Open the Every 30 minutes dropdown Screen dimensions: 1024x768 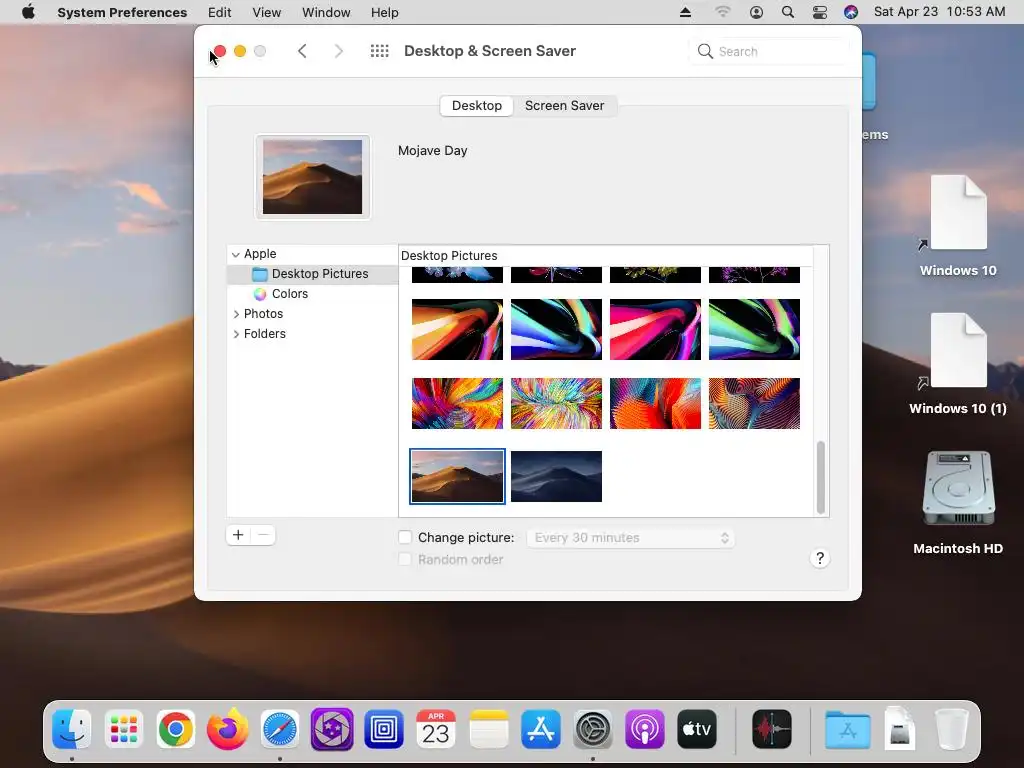pyautogui.click(x=630, y=537)
